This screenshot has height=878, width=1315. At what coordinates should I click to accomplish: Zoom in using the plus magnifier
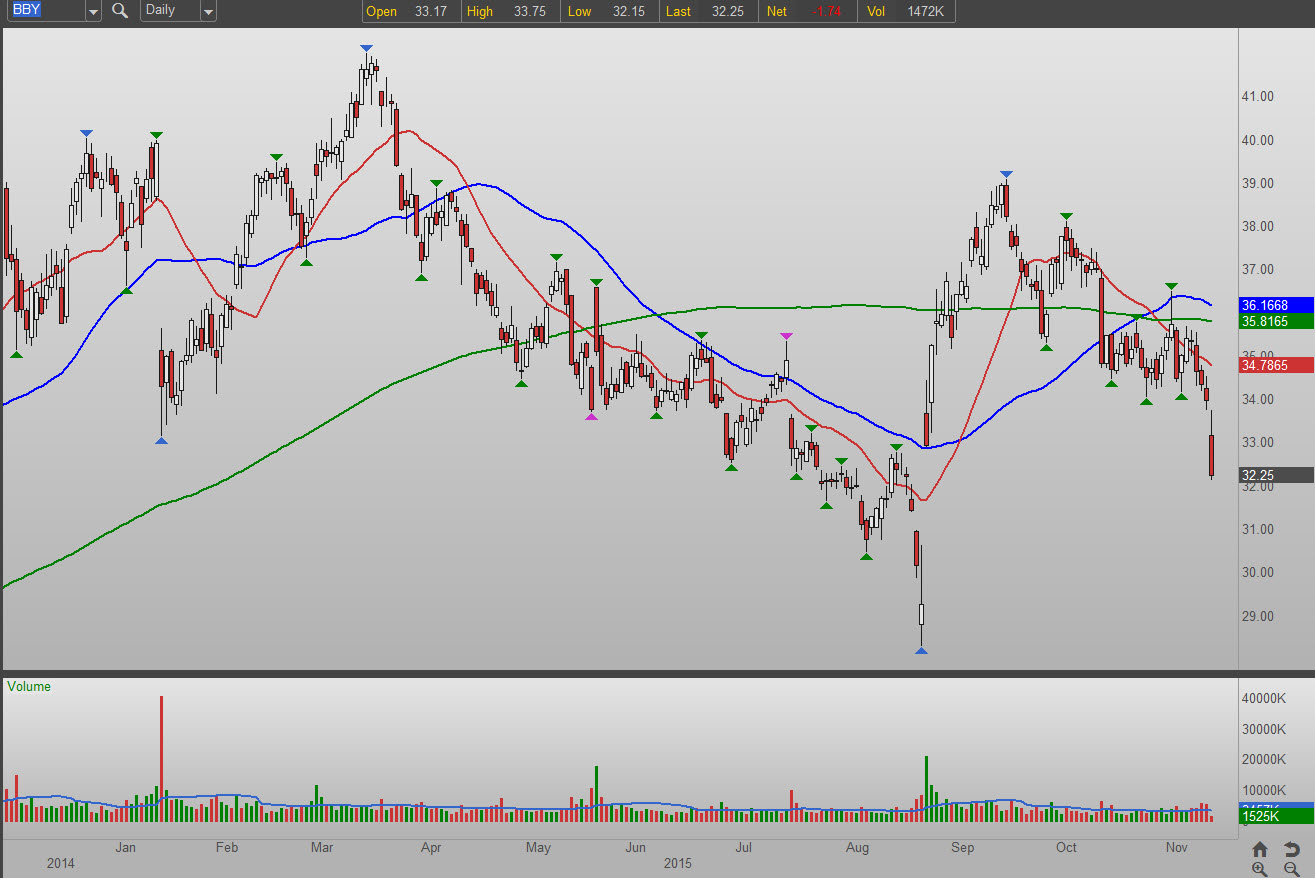tap(1260, 869)
